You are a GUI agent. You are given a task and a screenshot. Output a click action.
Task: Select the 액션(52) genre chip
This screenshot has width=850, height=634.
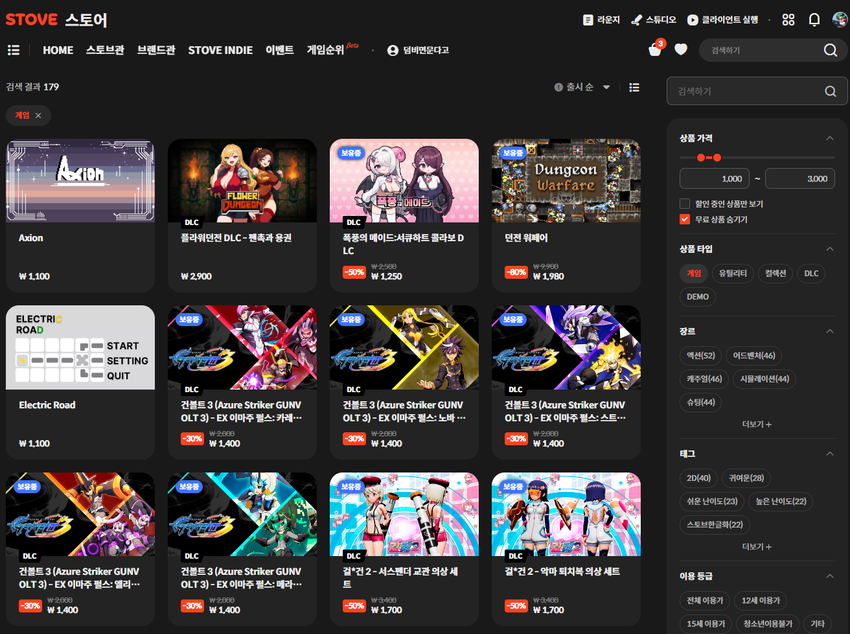tap(700, 355)
